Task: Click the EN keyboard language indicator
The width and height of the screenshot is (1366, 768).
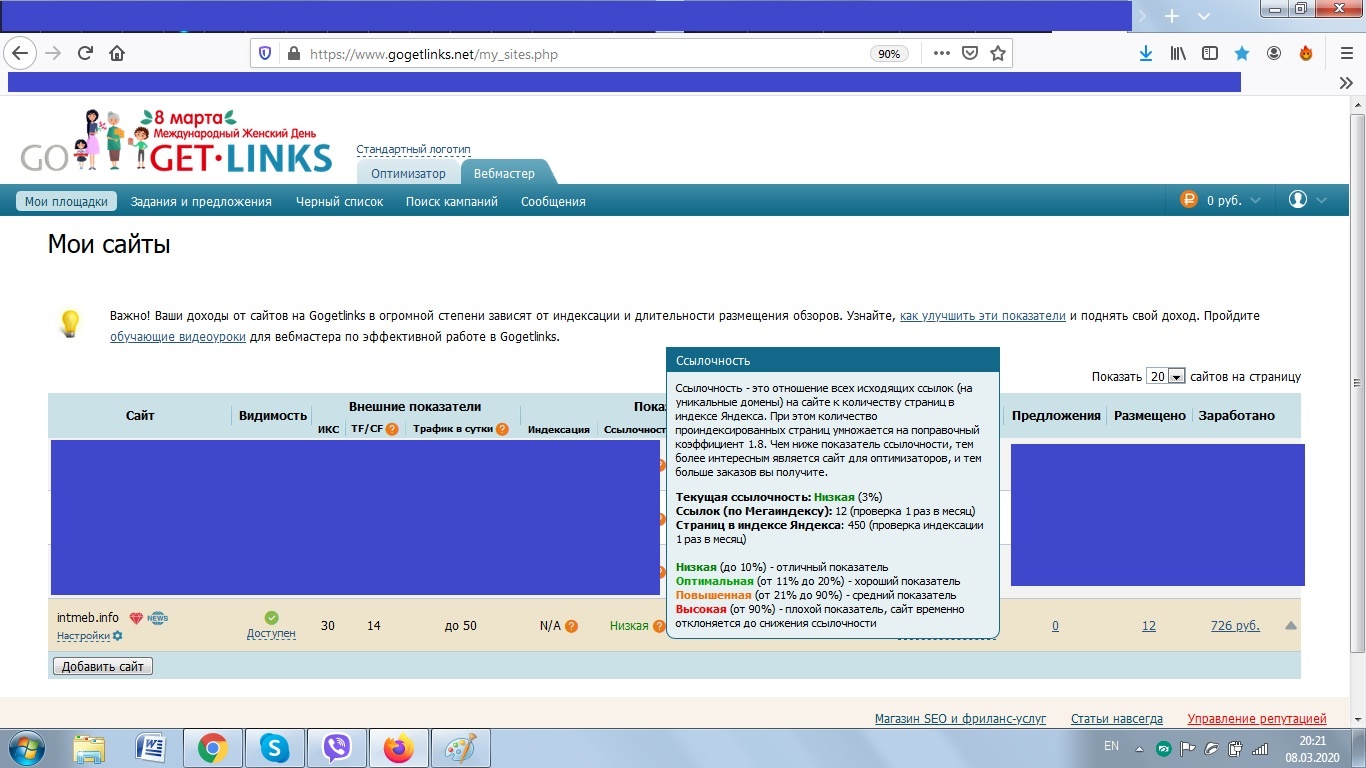Action: 1111,746
